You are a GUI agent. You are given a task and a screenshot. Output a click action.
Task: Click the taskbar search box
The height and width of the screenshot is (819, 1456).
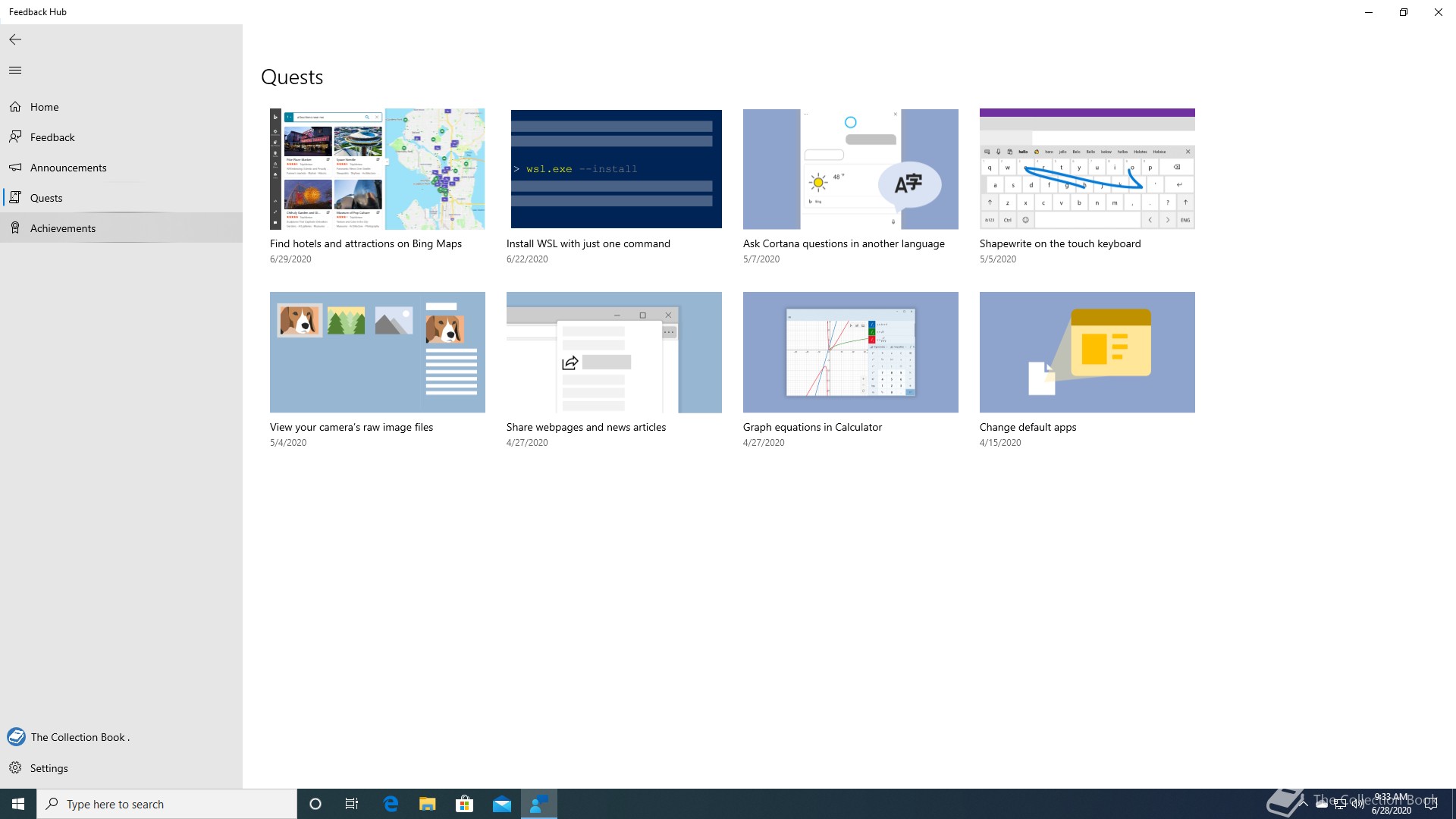point(167,804)
